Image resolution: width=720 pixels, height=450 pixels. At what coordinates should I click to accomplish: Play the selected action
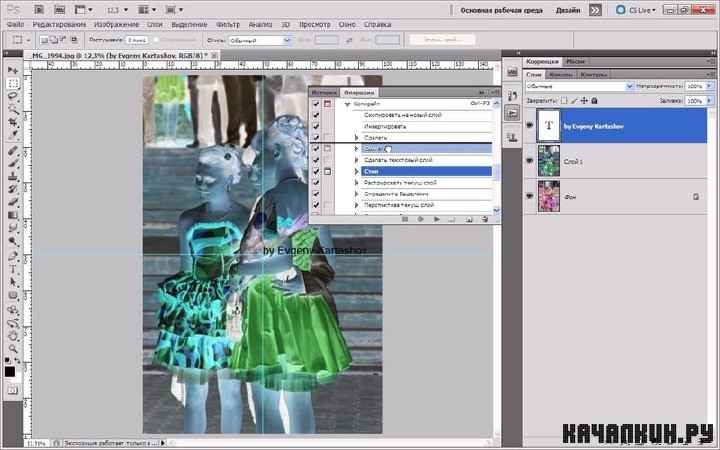(x=437, y=219)
